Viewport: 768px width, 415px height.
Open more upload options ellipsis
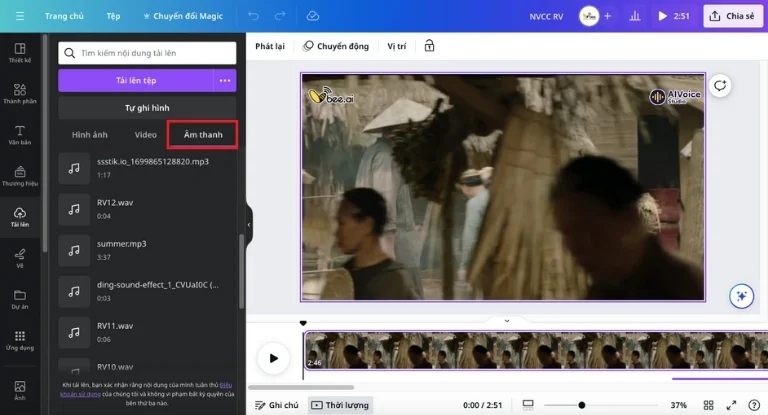pyautogui.click(x=225, y=80)
